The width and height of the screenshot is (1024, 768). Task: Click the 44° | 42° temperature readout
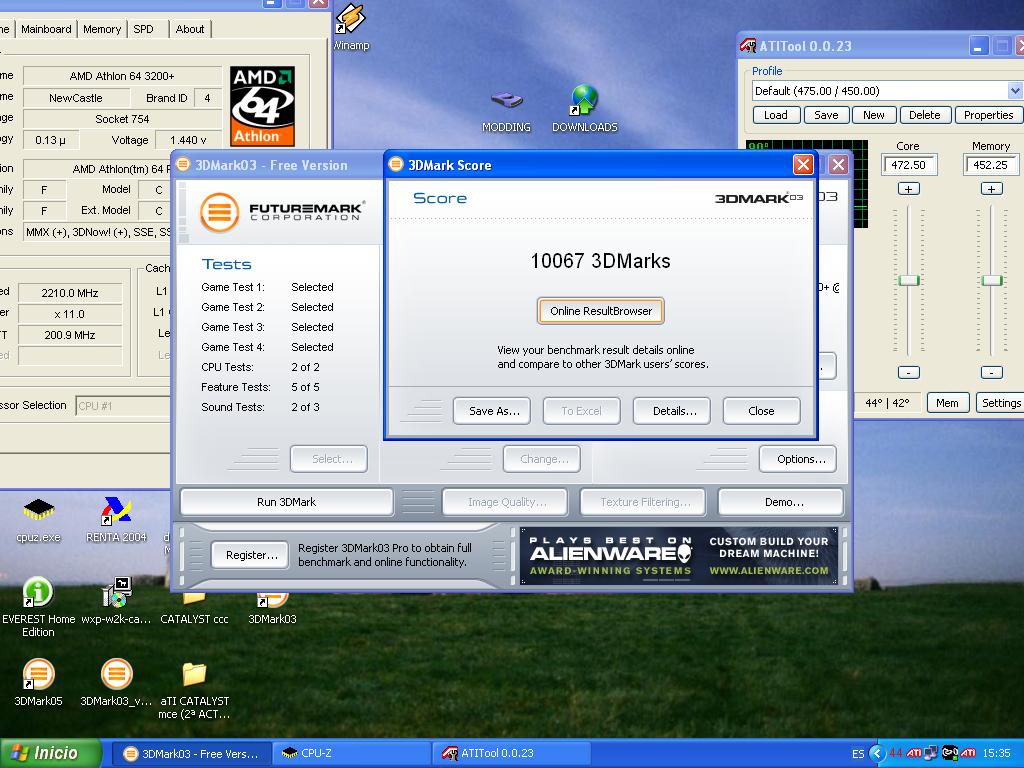point(887,403)
